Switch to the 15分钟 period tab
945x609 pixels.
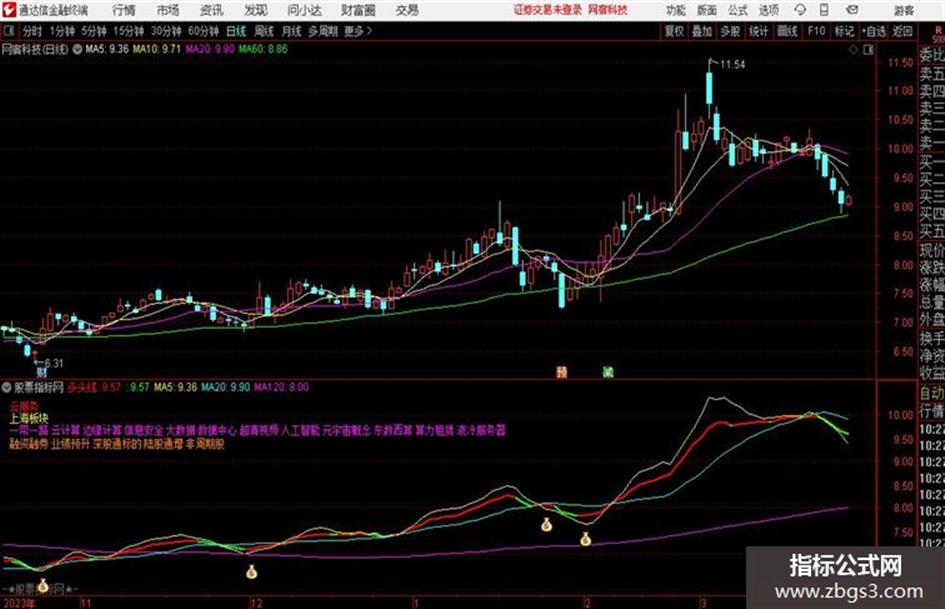click(x=128, y=31)
